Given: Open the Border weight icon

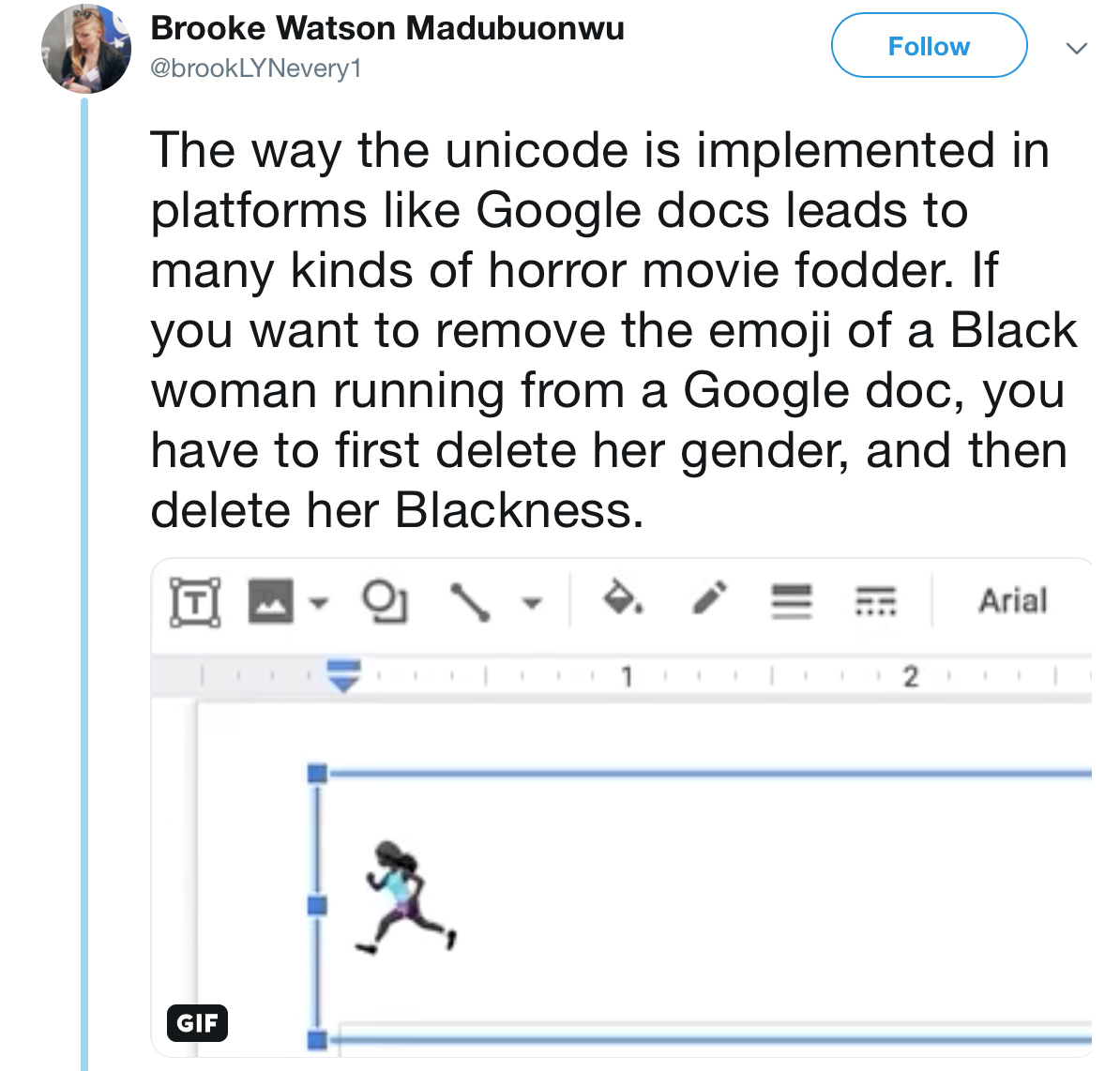Looking at the screenshot, I should [x=792, y=601].
